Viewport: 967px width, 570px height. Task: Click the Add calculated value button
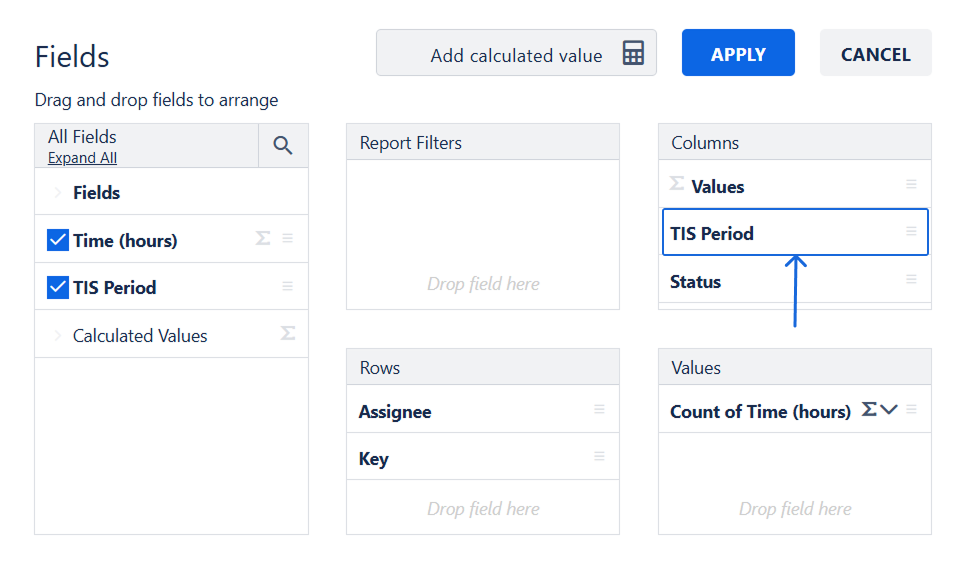516,54
